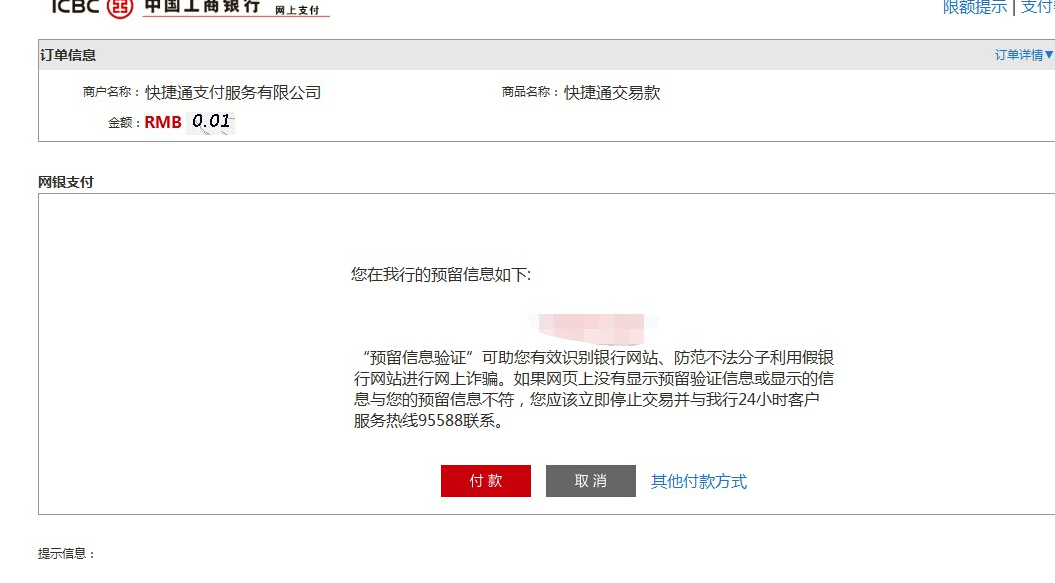Select the merchant name 快捷通支付服务有限公司
Screen dimensions: 1055x583
pyautogui.click(x=233, y=92)
